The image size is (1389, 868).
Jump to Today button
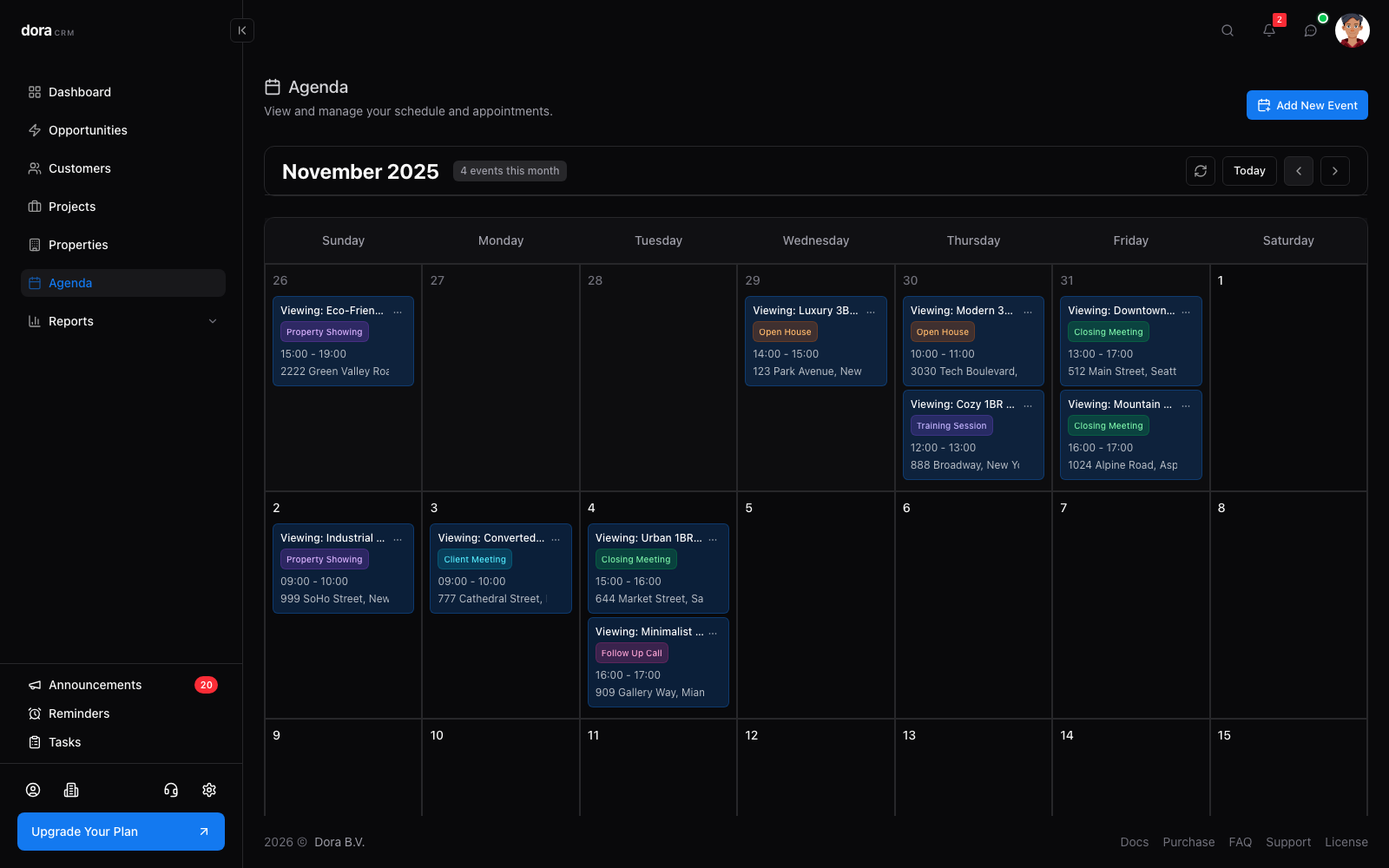[1250, 171]
